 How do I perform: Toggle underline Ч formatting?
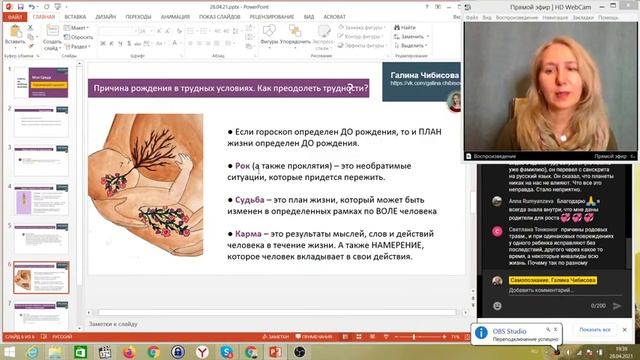(120, 43)
